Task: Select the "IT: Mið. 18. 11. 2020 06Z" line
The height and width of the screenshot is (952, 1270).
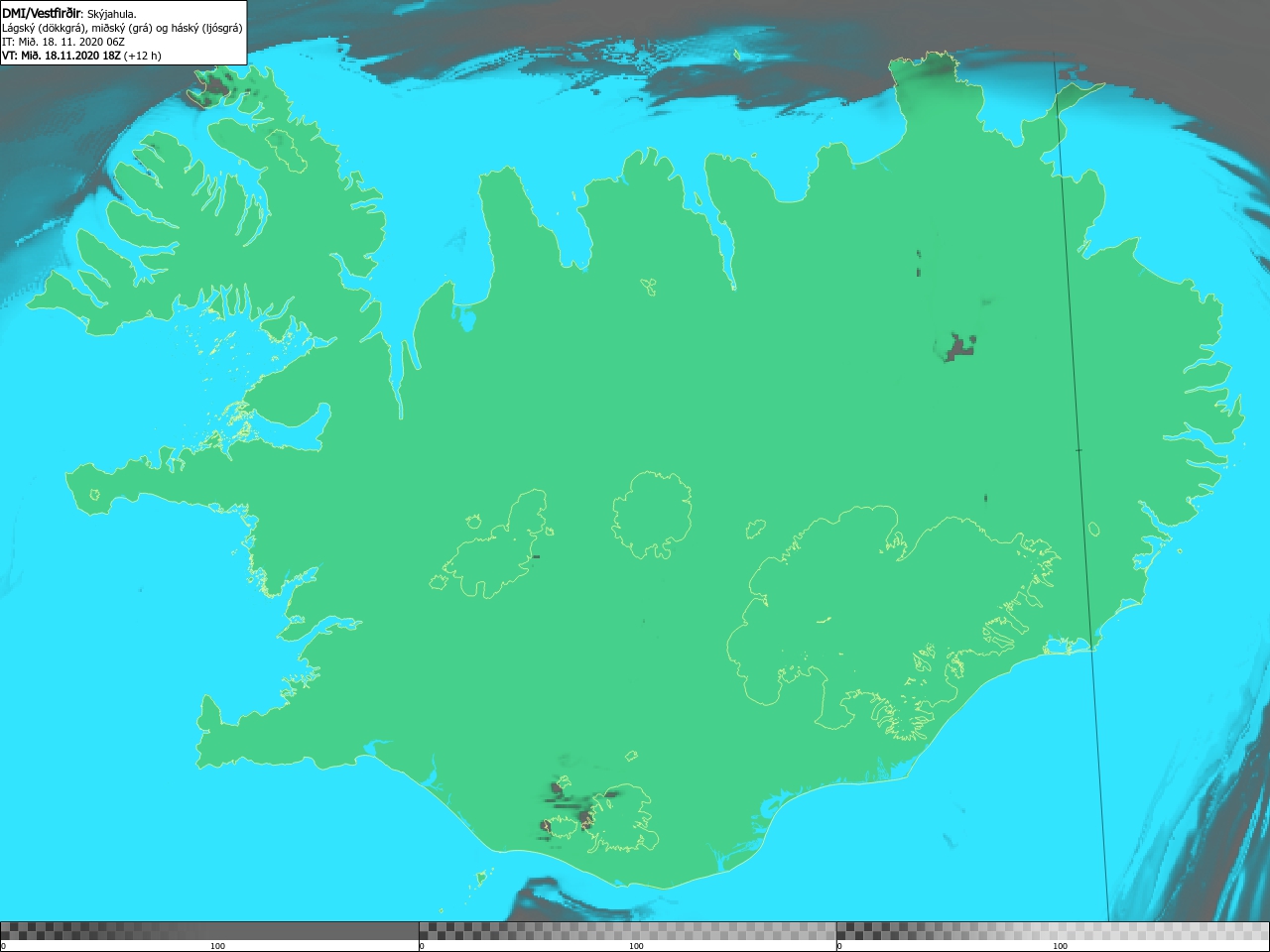Action: click(x=63, y=42)
